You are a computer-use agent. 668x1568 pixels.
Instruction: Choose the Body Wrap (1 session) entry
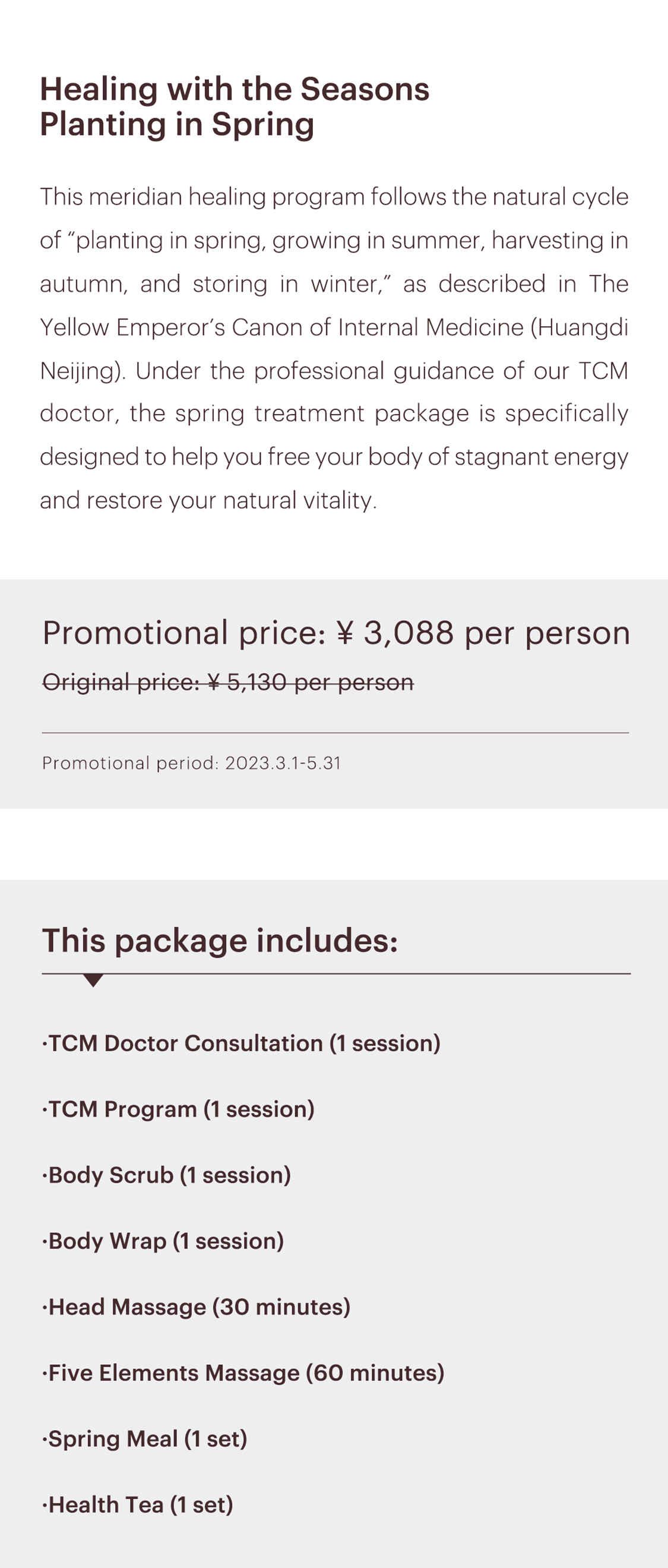coord(163,1241)
